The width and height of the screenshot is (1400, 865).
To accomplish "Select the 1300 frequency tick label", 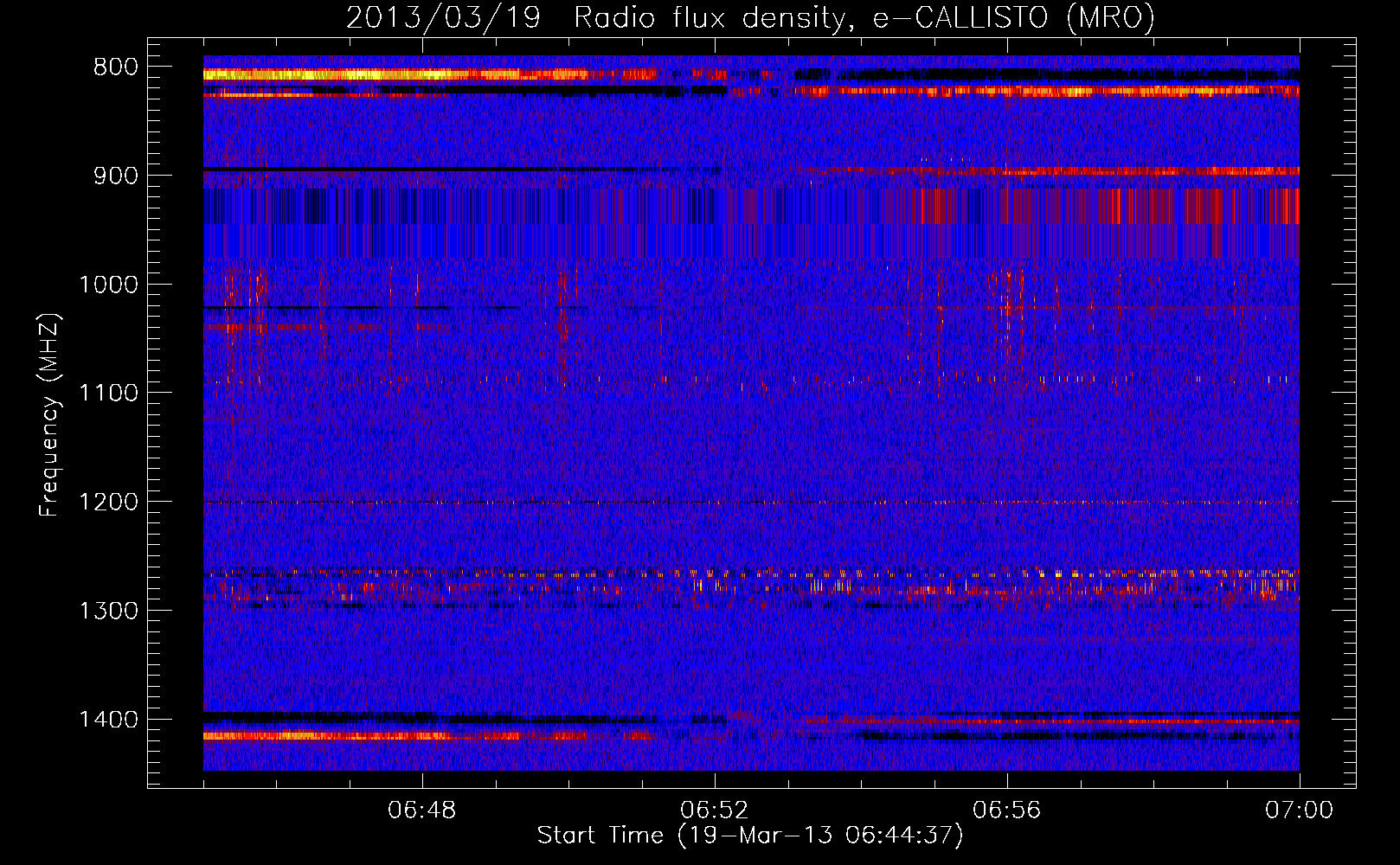I will (108, 611).
